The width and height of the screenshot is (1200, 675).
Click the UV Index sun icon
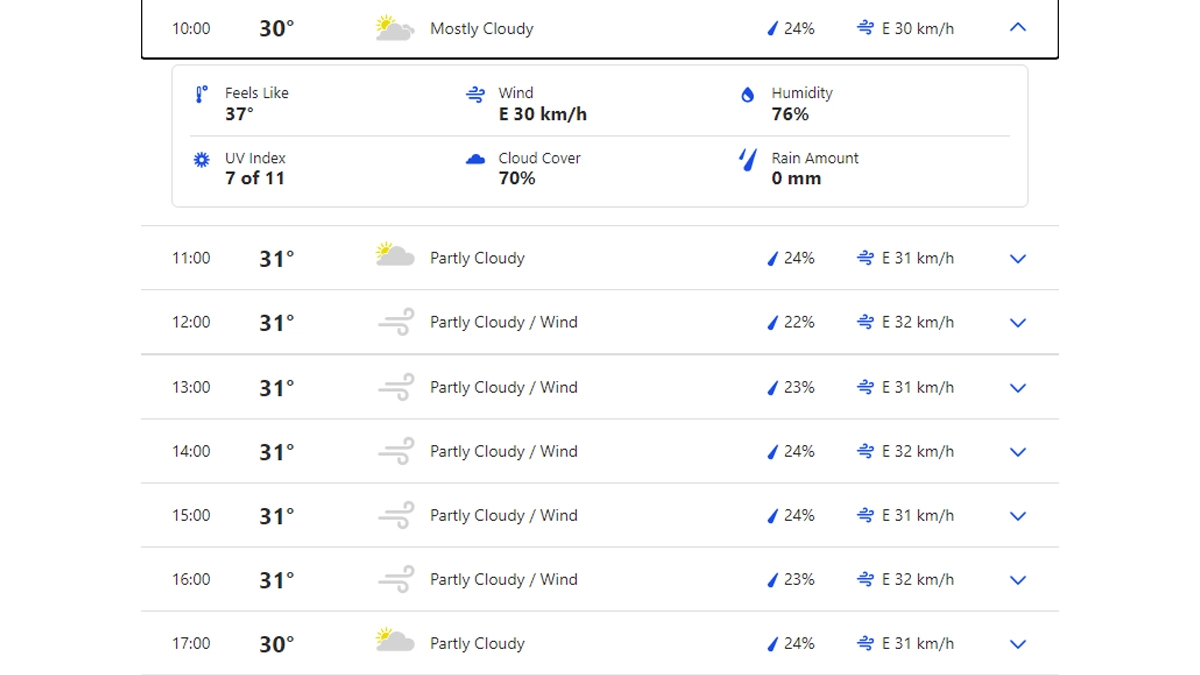point(201,159)
